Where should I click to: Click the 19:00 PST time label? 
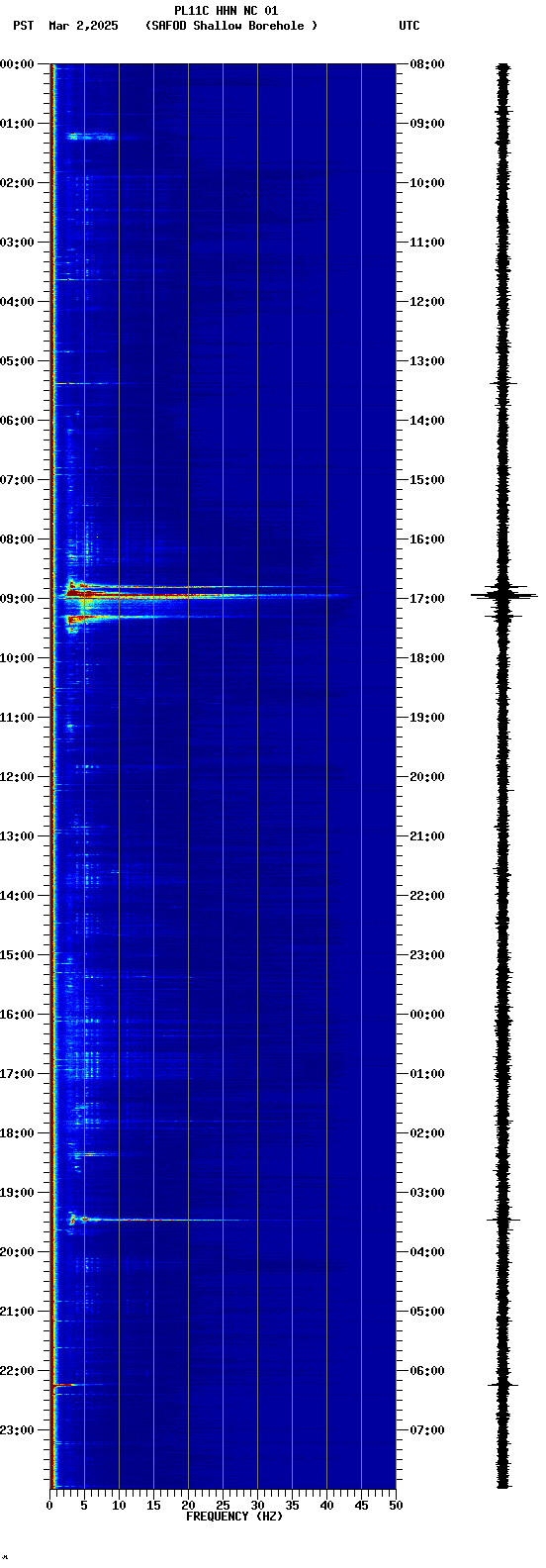(x=18, y=1193)
